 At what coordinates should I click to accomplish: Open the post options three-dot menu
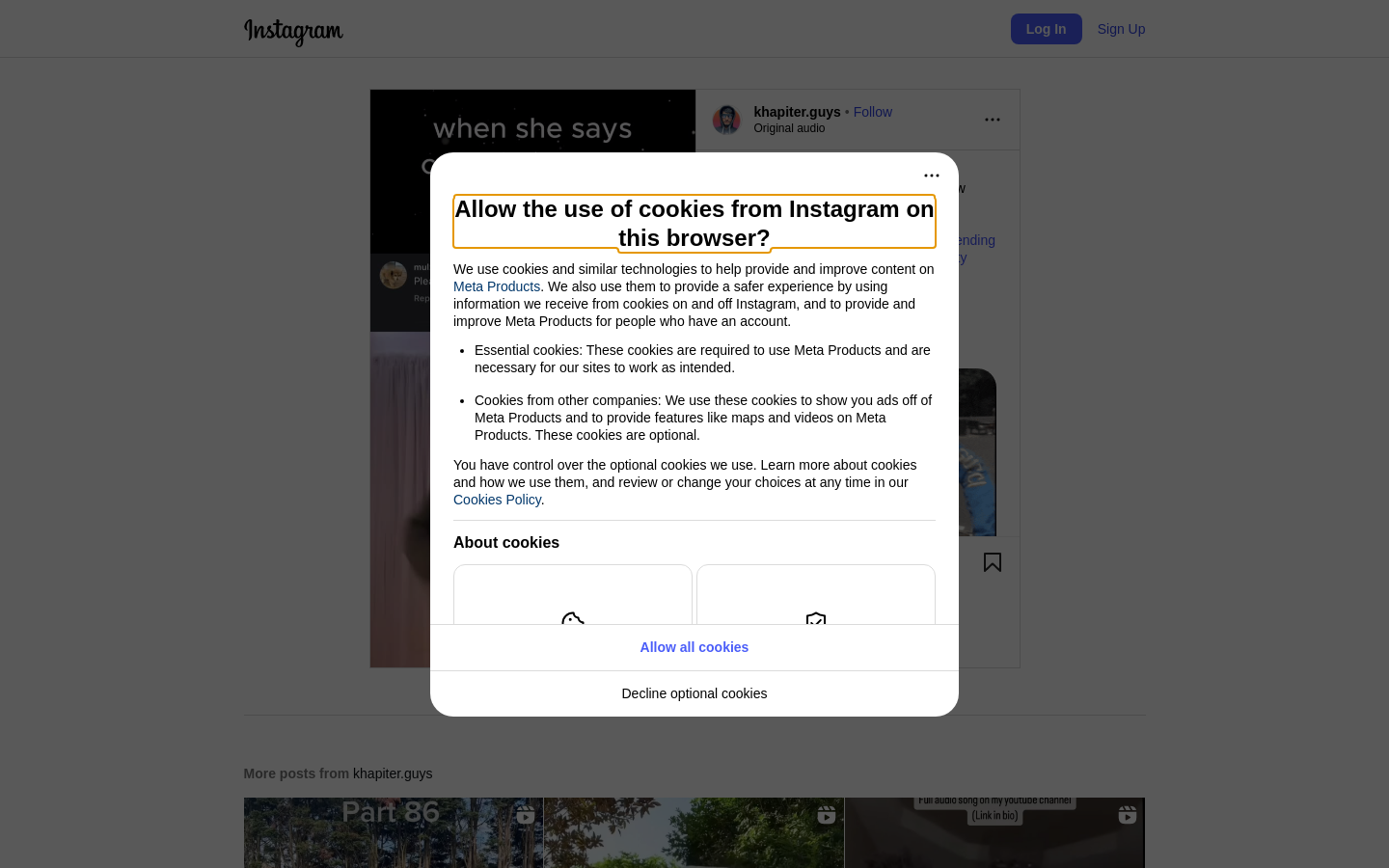tap(993, 120)
